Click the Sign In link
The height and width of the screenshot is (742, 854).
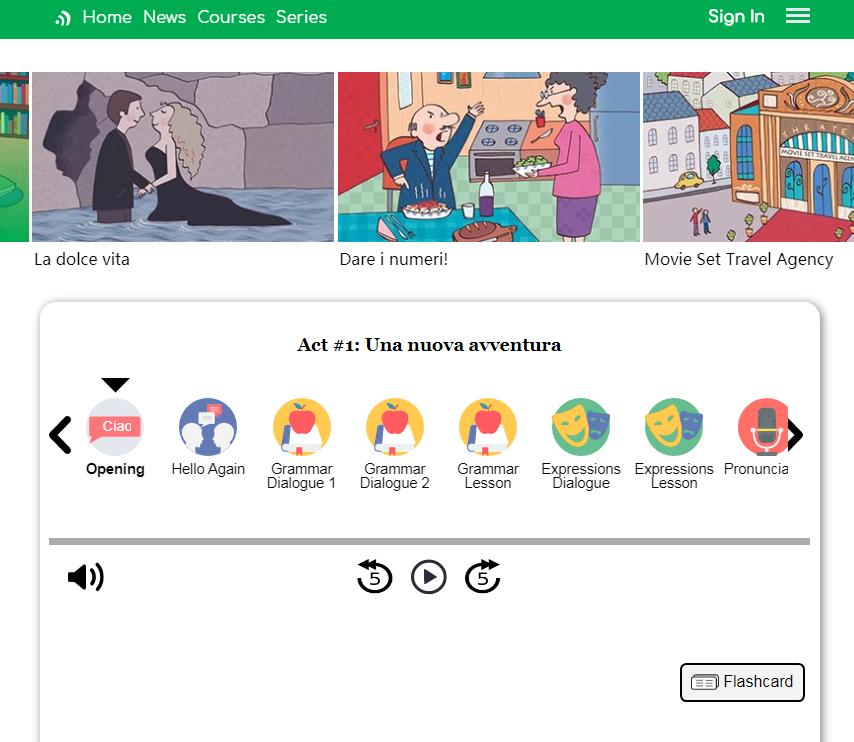pyautogui.click(x=736, y=17)
